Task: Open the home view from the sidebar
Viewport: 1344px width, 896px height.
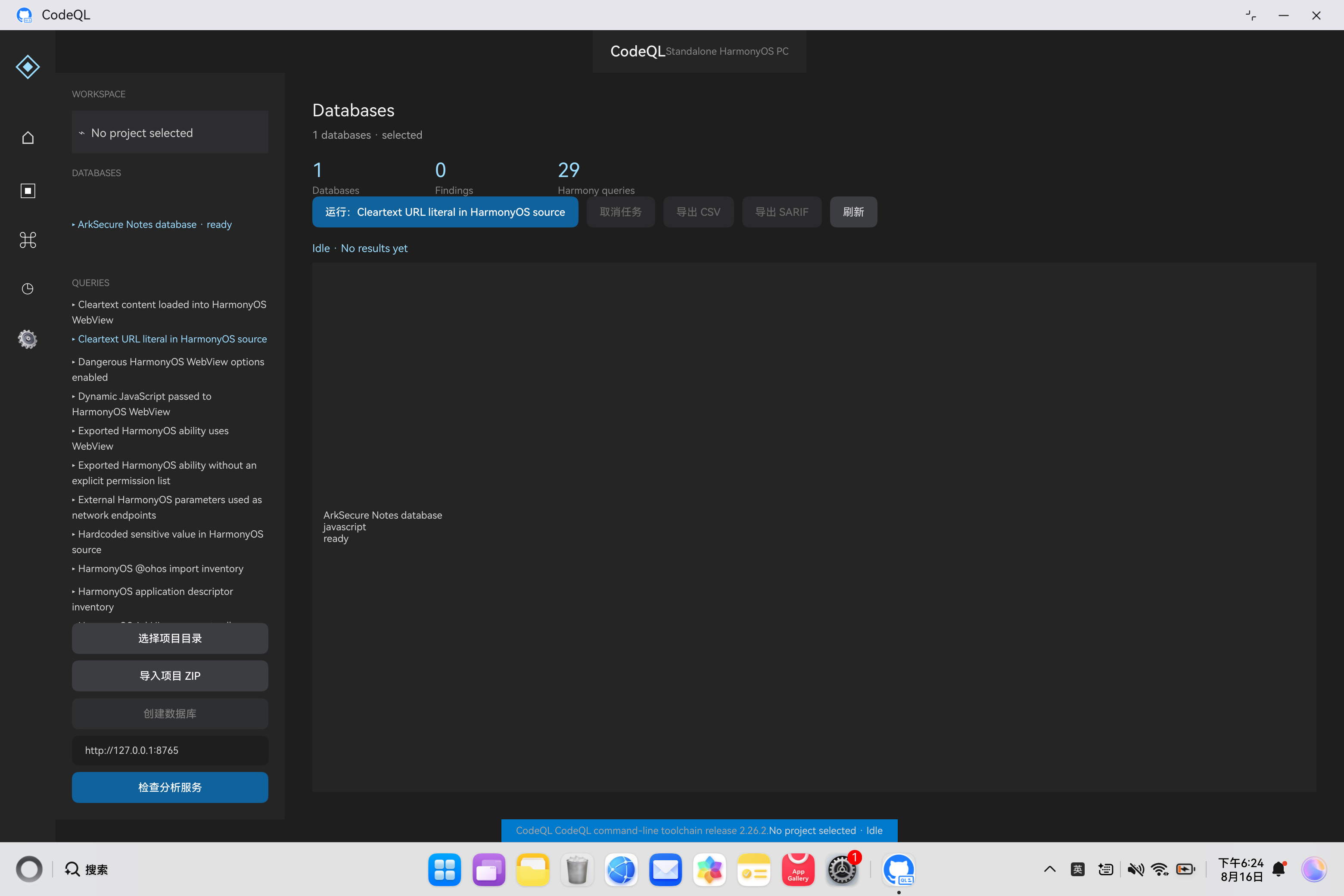Action: 28,138
